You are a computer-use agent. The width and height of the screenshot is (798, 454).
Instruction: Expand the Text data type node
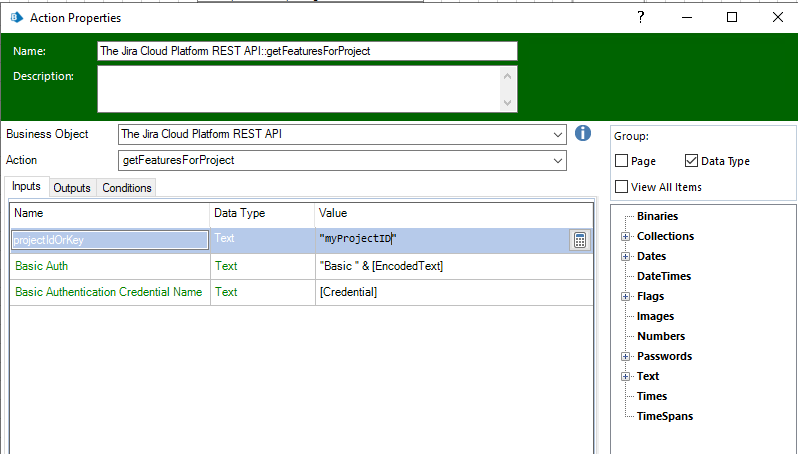625,377
